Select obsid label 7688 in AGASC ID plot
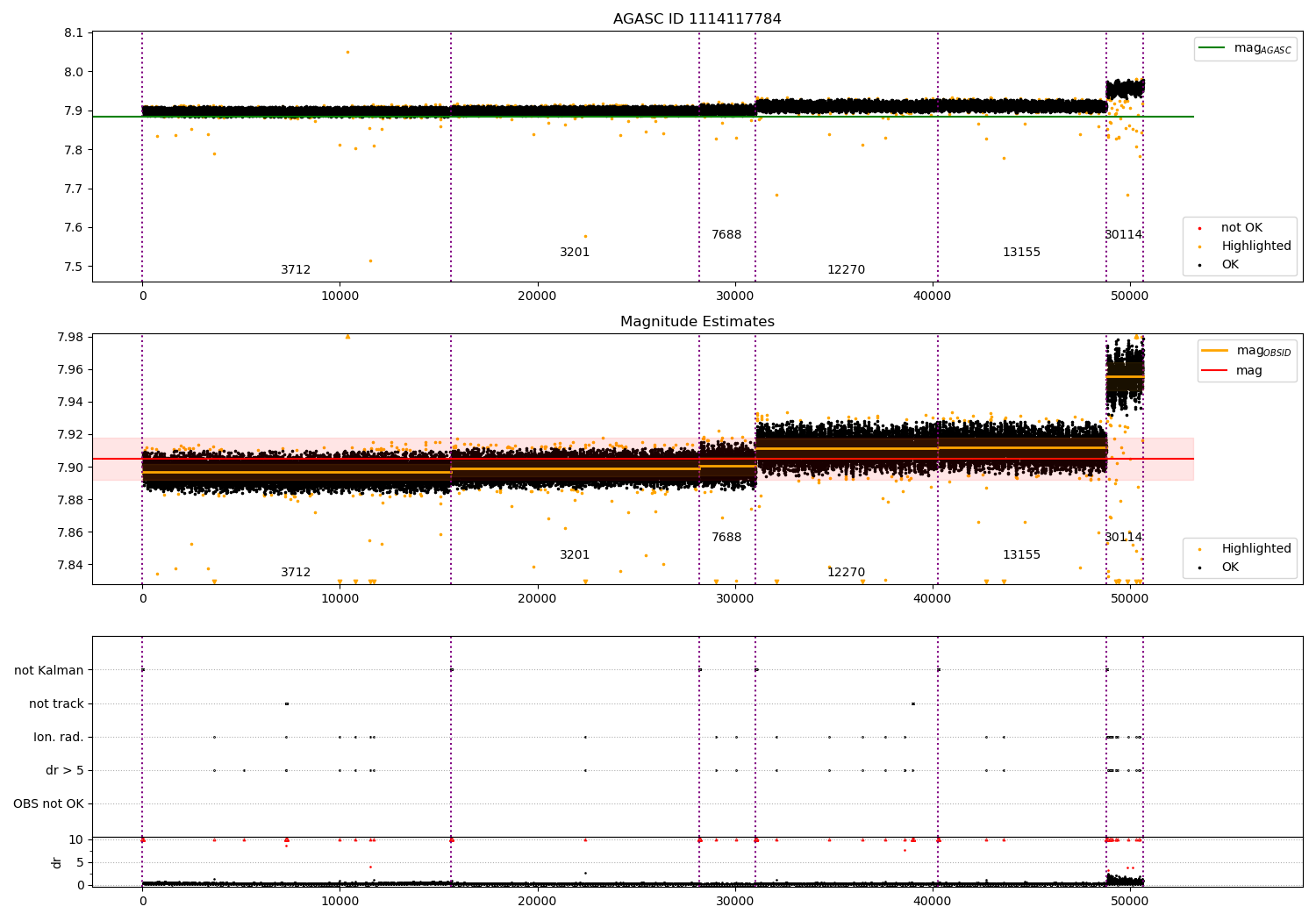 [726, 235]
